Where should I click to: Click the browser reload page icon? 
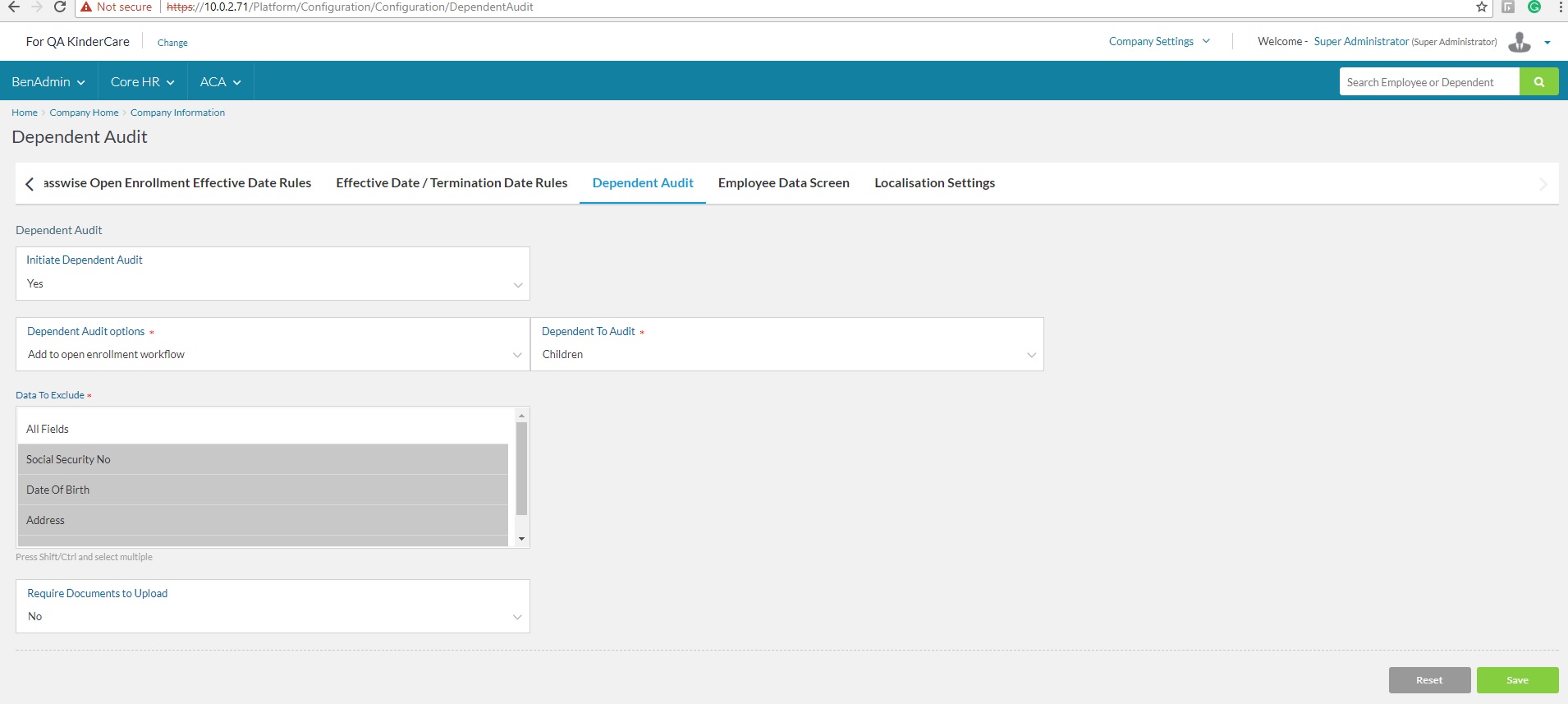59,7
